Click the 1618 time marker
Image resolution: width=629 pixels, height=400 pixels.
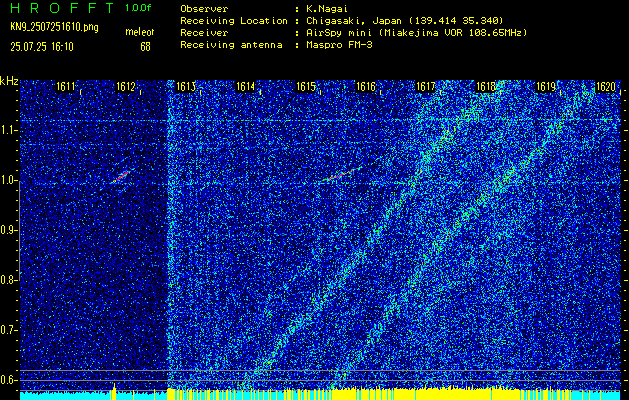[x=486, y=86]
